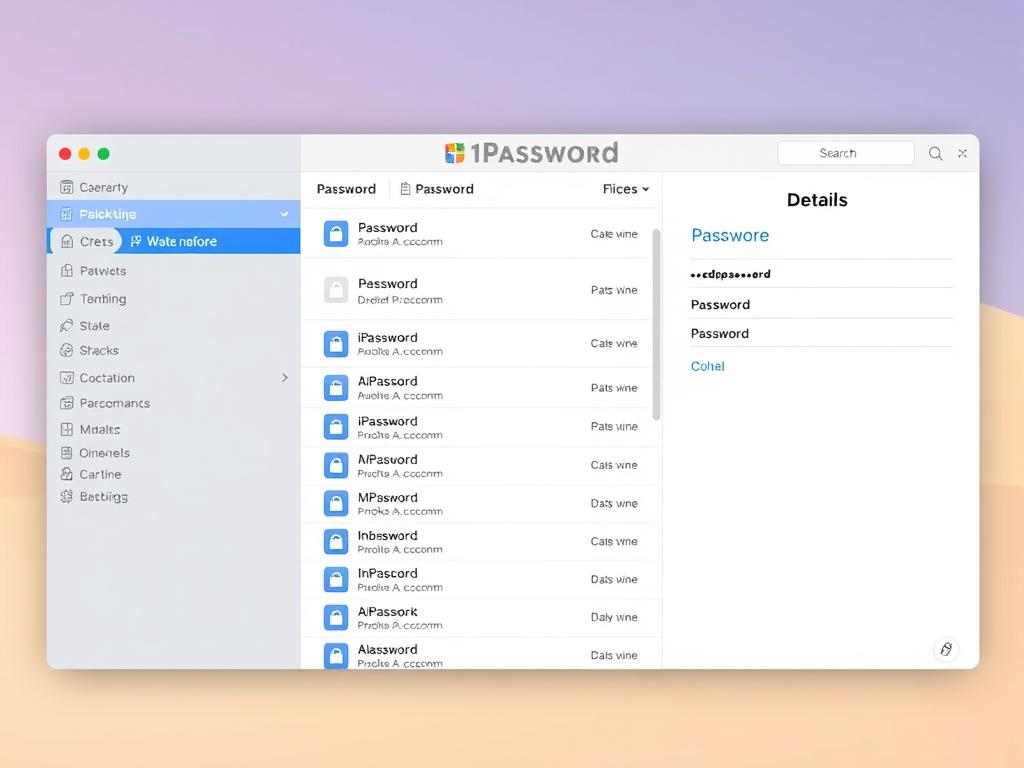Click the Coctation sidebar icon

click(x=67, y=377)
